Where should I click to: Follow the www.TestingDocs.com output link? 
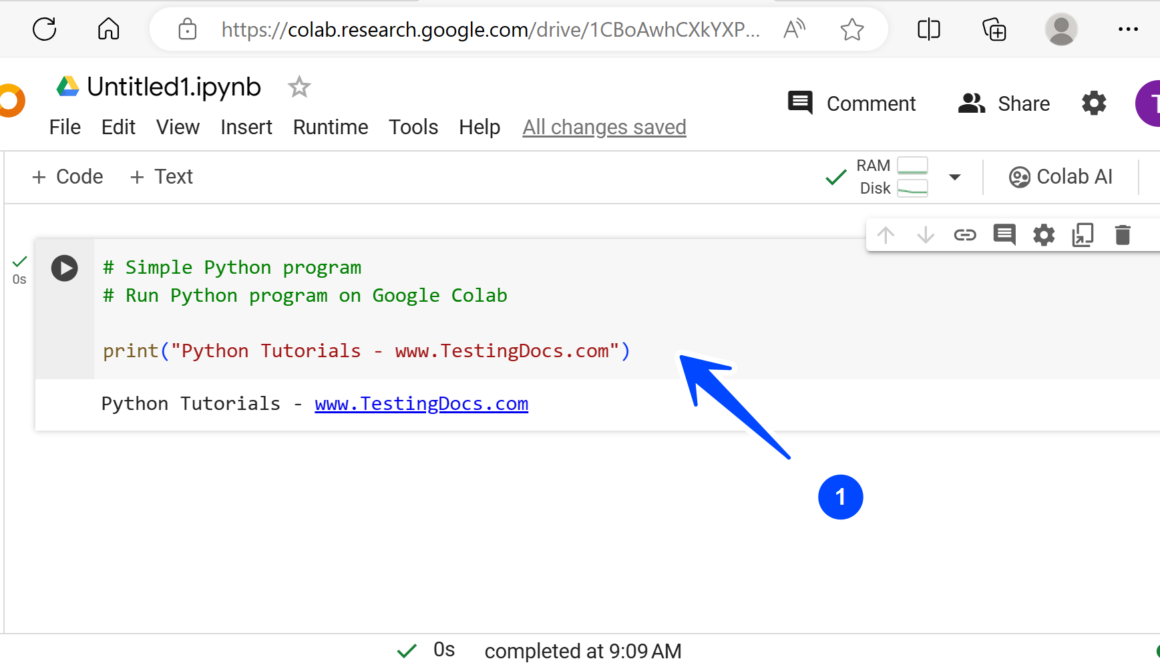(x=421, y=404)
